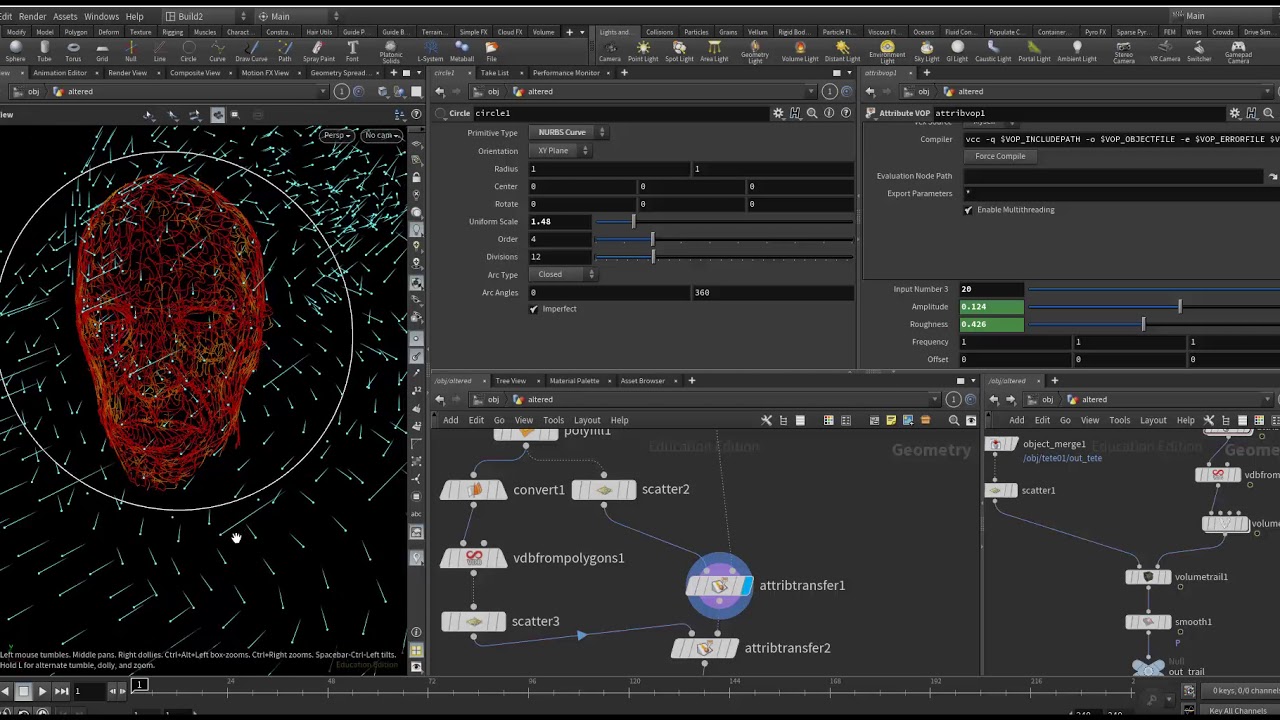Add a Point Light from shelf
The width and height of the screenshot is (1280, 720).
point(643,51)
